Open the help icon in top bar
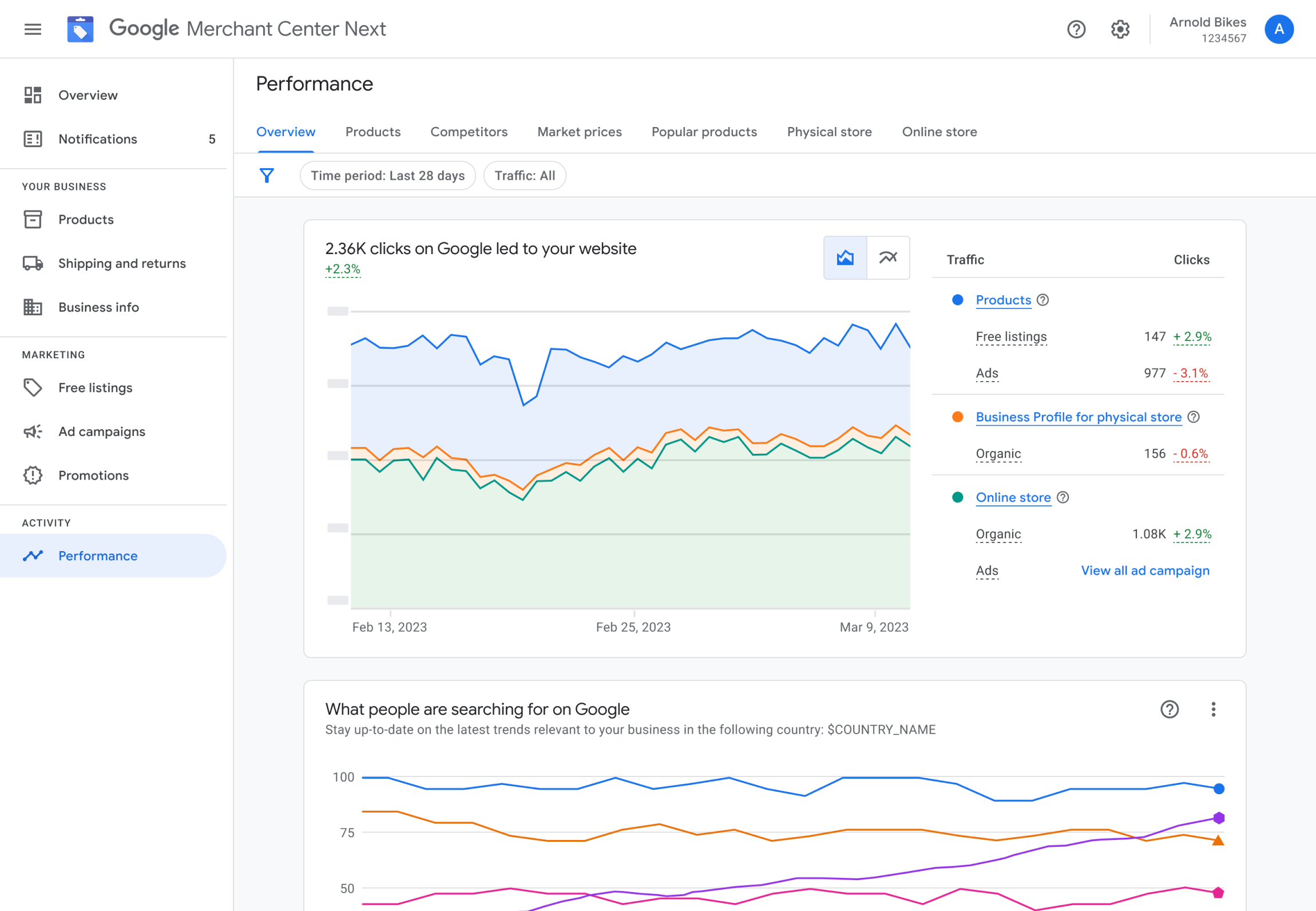 point(1076,29)
